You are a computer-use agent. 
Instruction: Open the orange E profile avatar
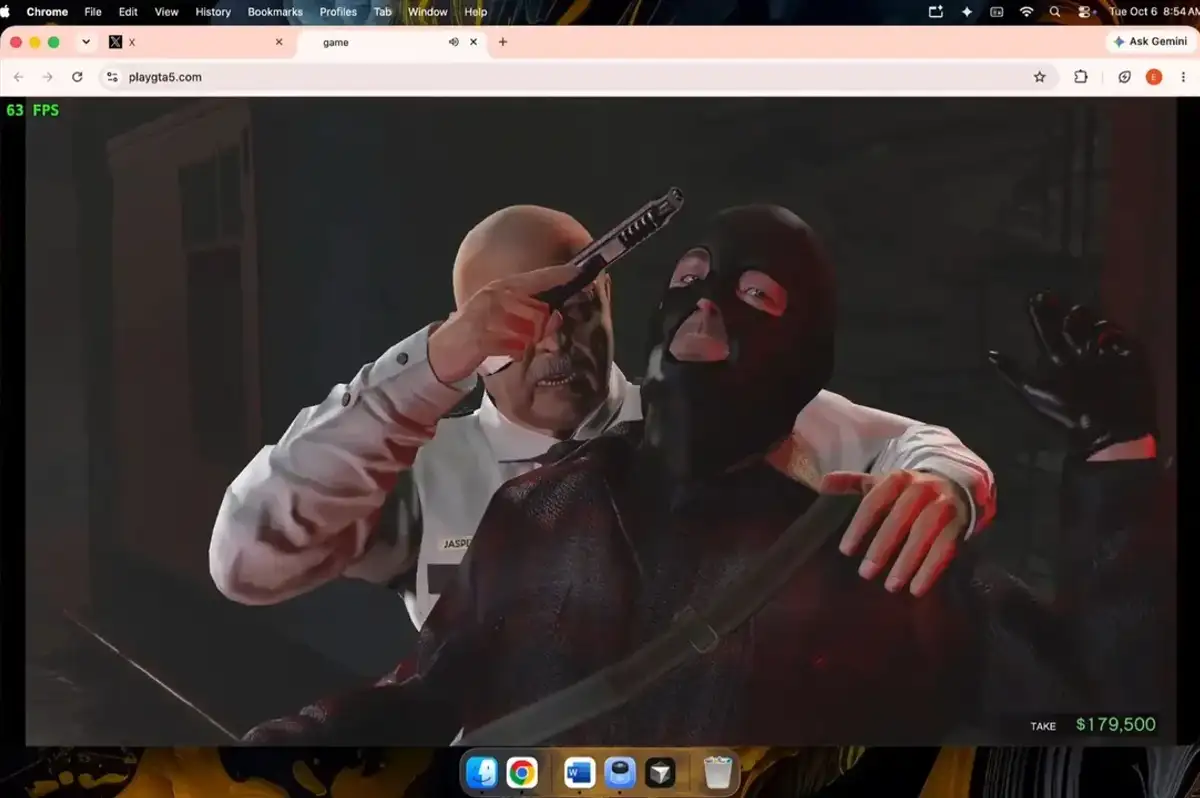coord(1154,77)
